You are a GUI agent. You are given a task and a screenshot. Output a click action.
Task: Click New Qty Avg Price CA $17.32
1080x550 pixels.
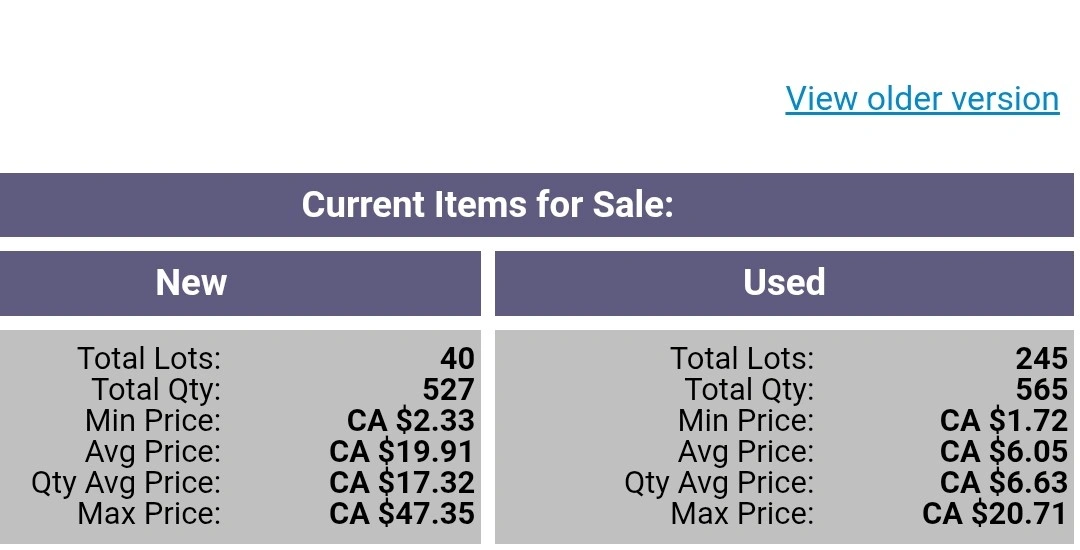pyautogui.click(x=402, y=483)
